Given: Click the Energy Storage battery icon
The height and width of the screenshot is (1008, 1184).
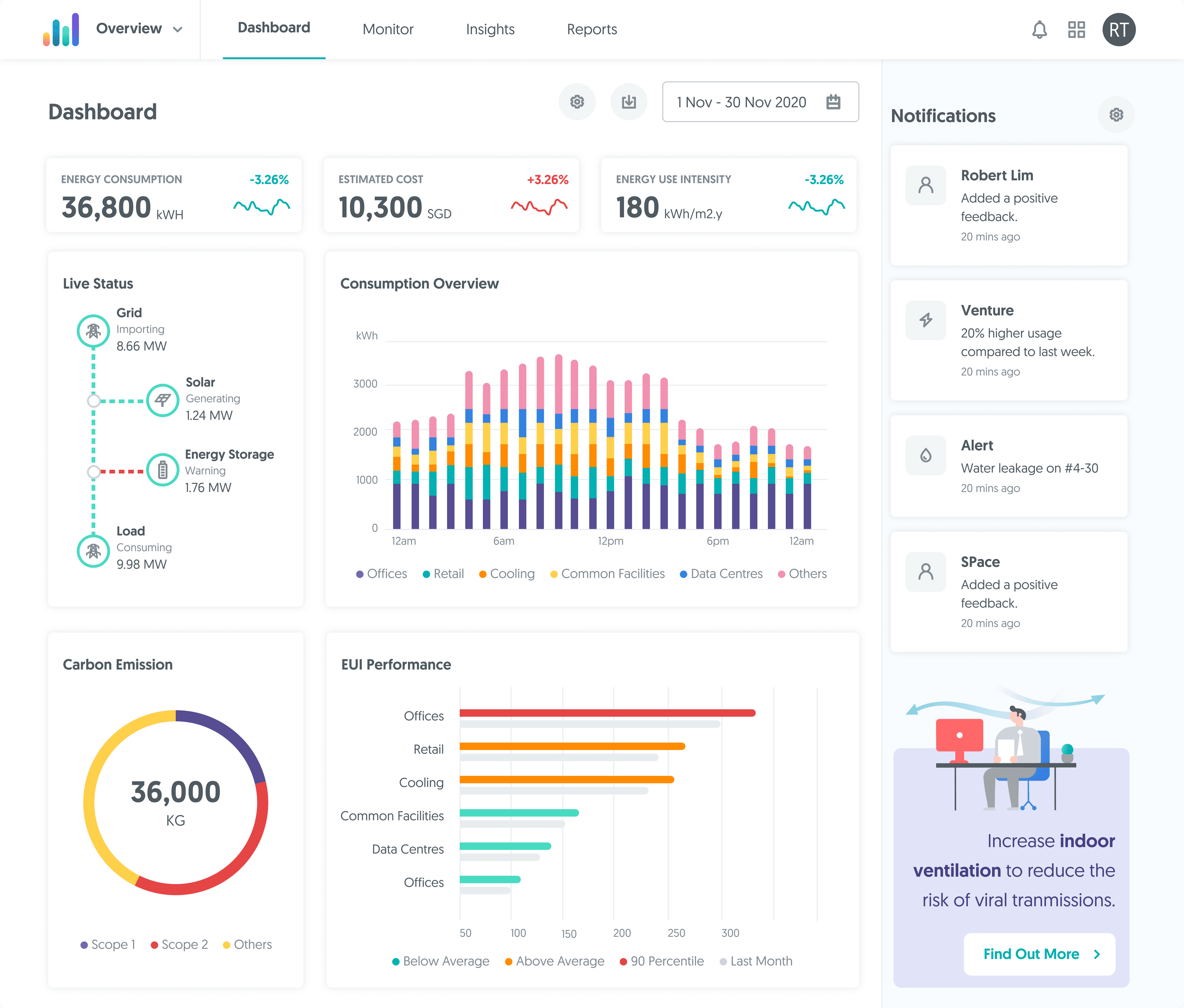Looking at the screenshot, I should click(x=163, y=470).
